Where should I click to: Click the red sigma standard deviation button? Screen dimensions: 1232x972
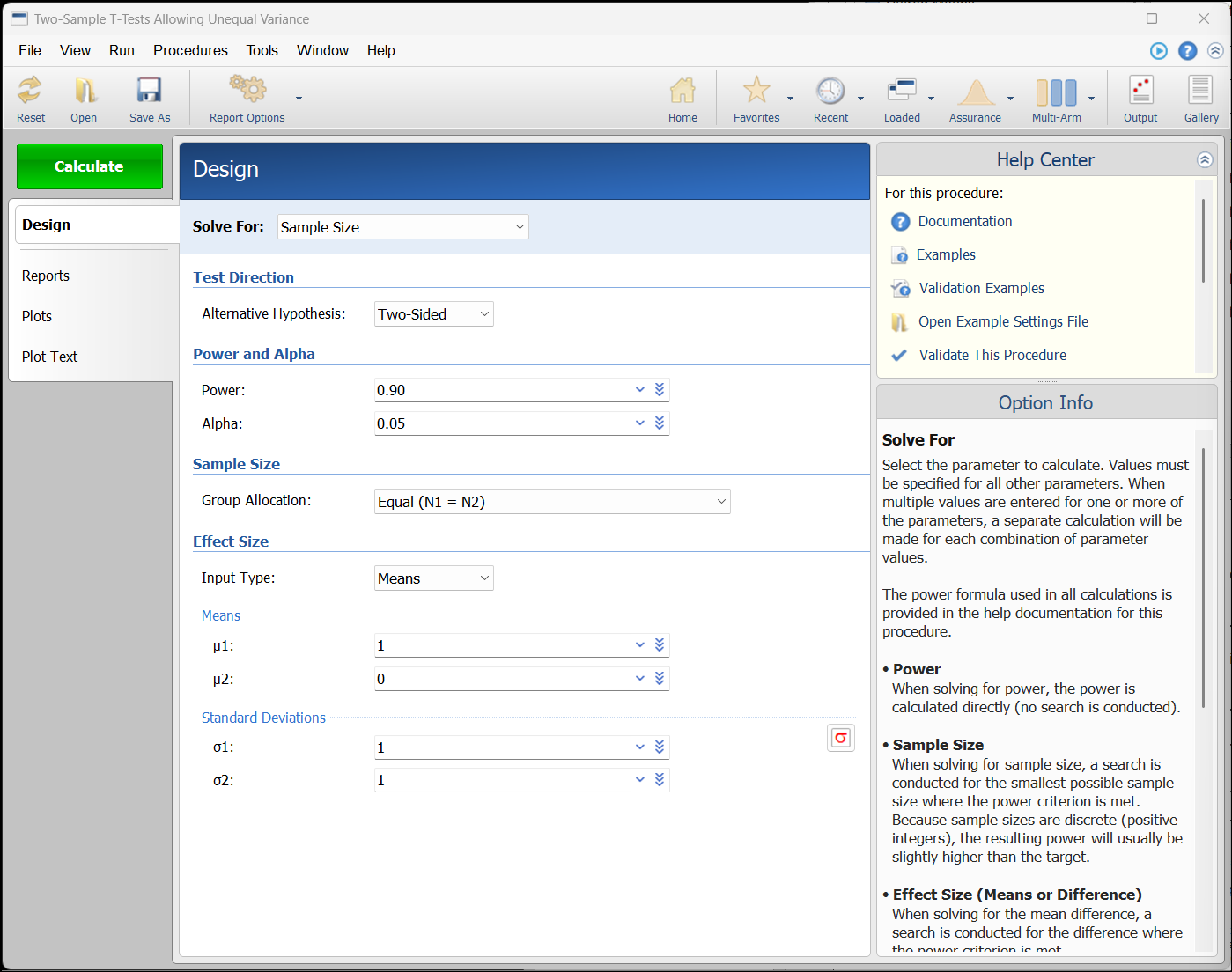841,738
